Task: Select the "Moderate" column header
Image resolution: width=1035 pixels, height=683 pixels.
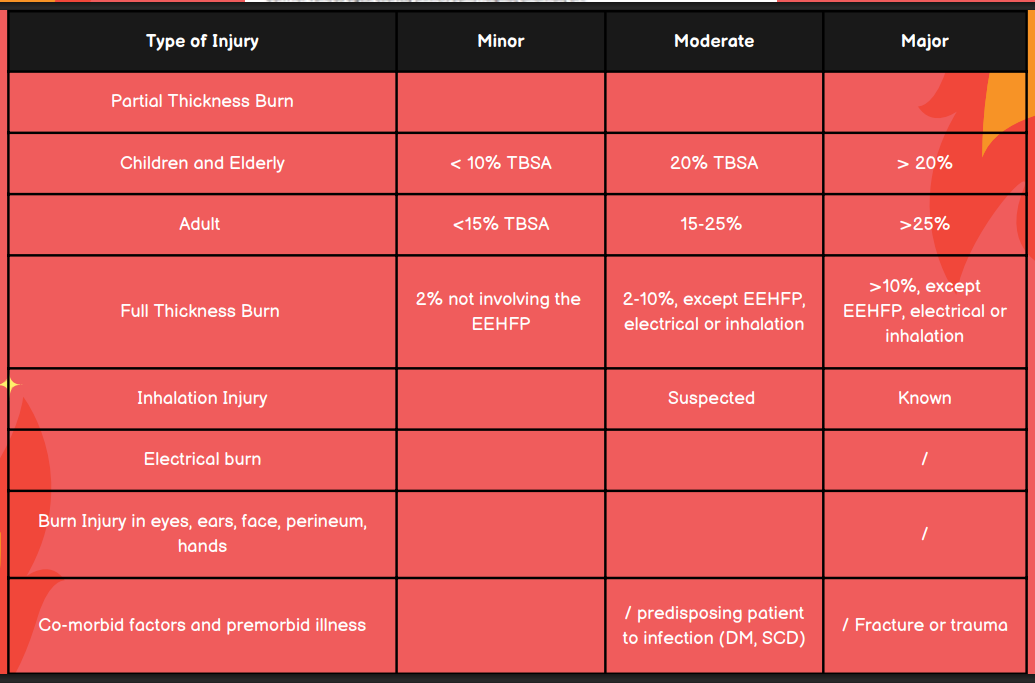Action: click(714, 41)
